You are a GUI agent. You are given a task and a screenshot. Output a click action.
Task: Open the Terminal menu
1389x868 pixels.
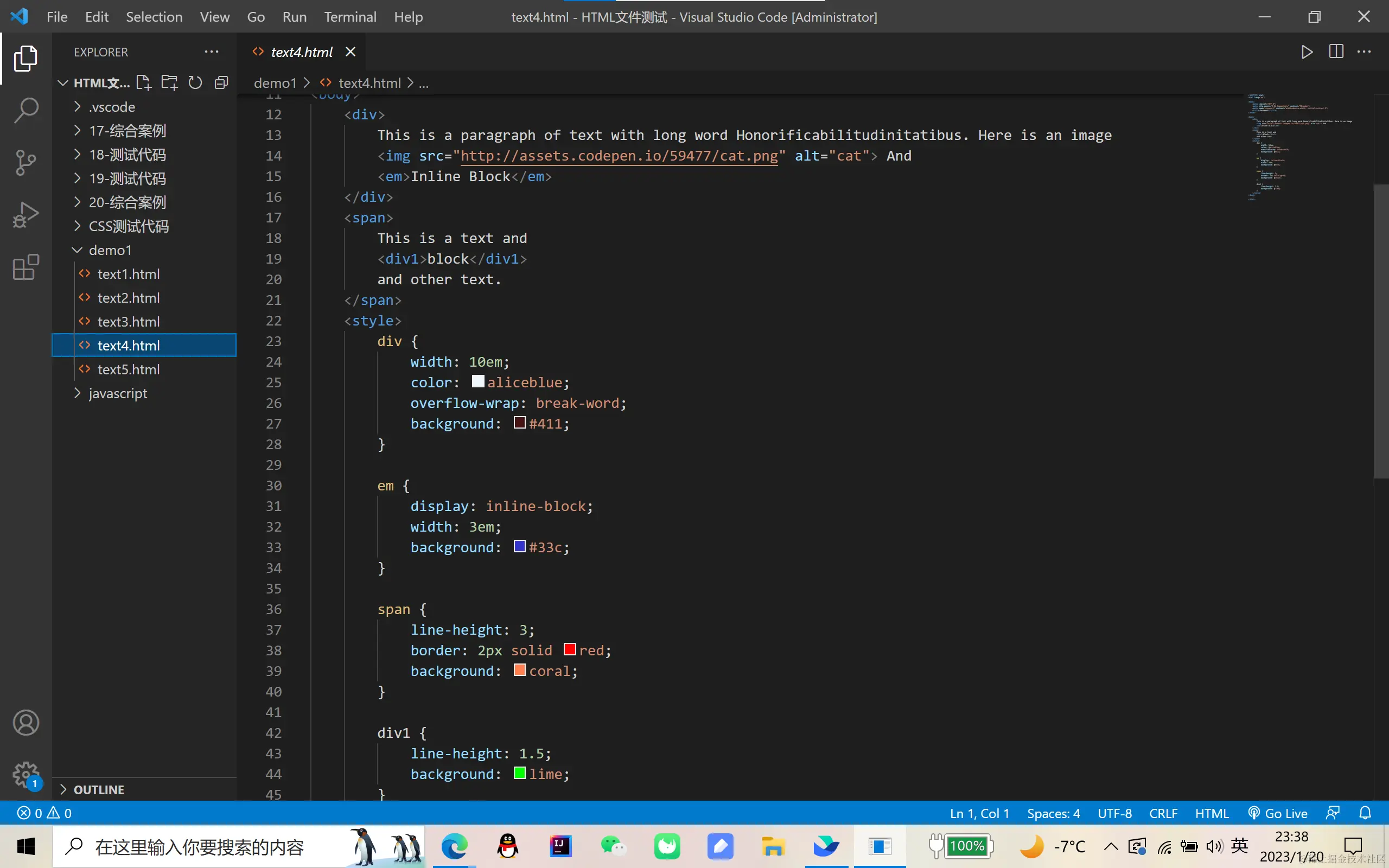click(349, 17)
